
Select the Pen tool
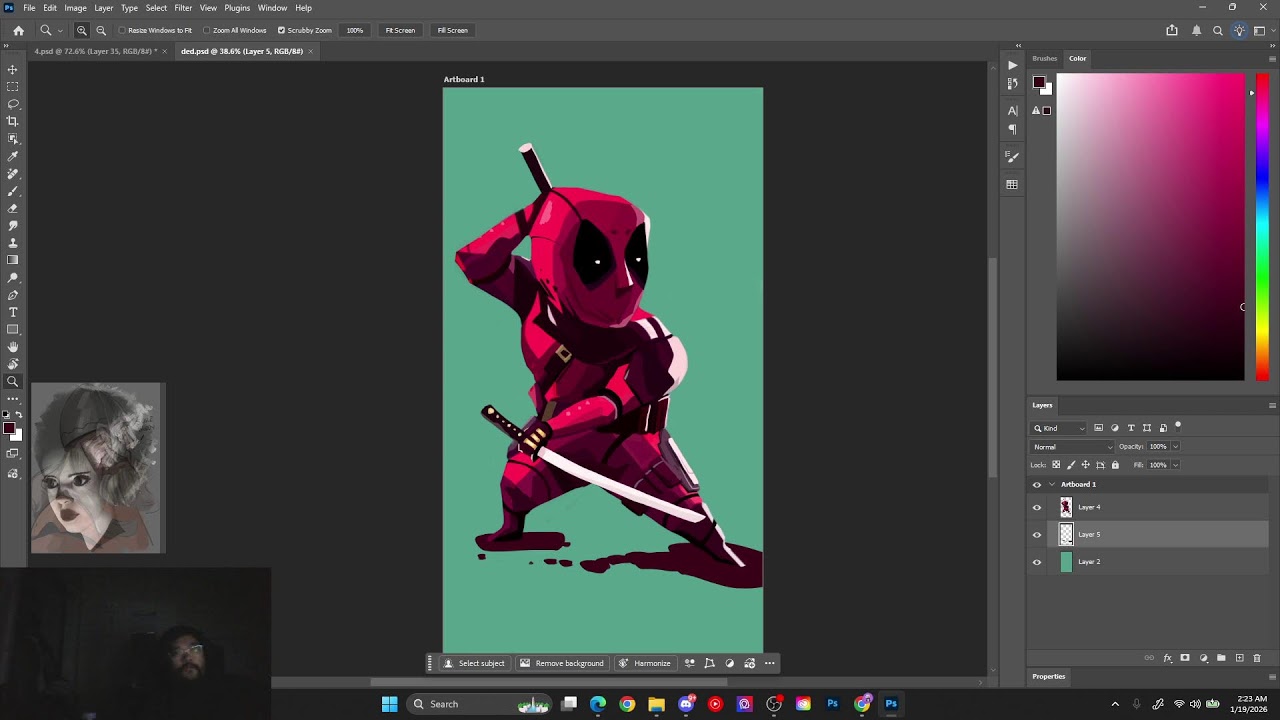coord(13,295)
